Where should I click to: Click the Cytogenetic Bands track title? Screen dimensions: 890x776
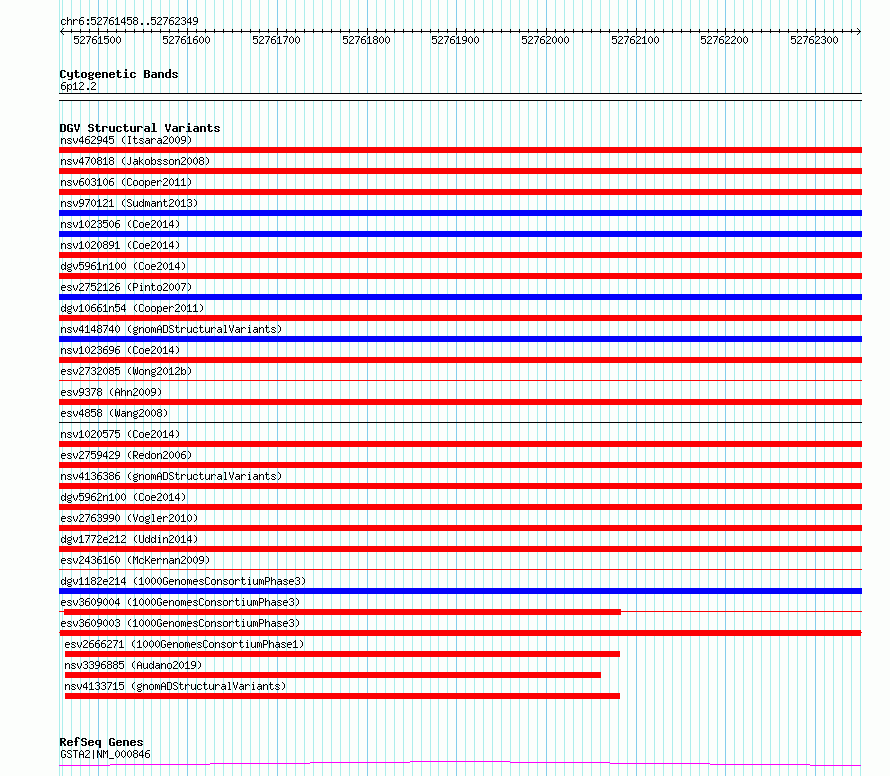pos(119,74)
